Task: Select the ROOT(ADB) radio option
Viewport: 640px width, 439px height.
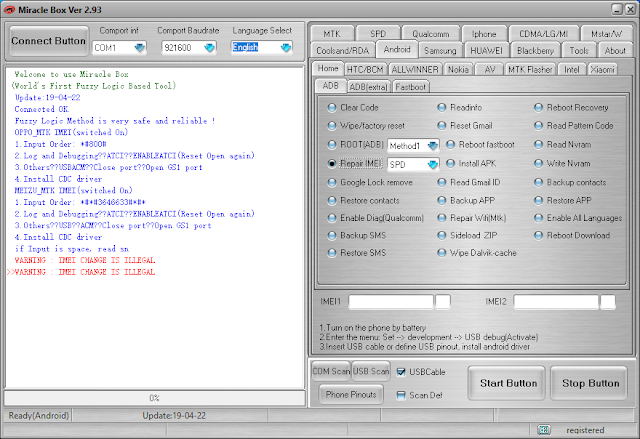Action: (332, 144)
